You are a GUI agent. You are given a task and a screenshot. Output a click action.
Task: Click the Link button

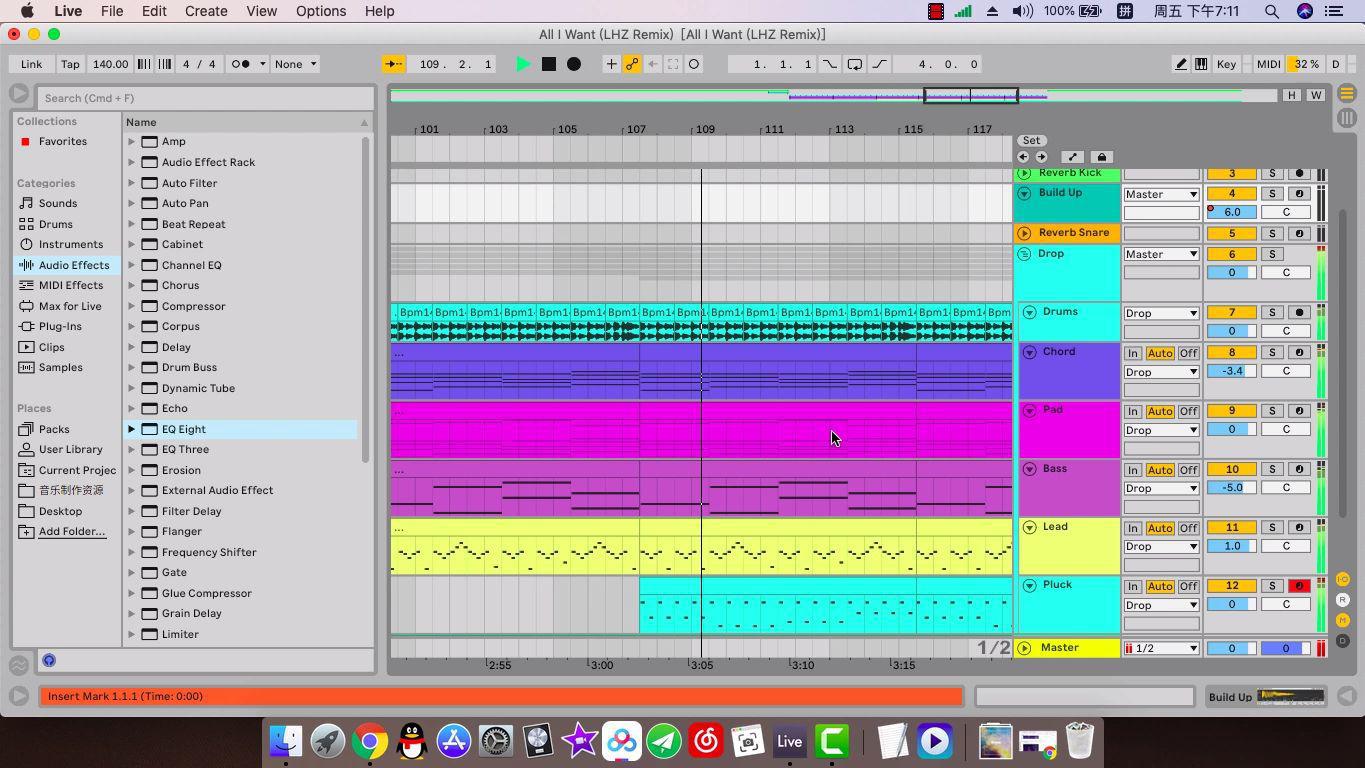click(x=31, y=64)
